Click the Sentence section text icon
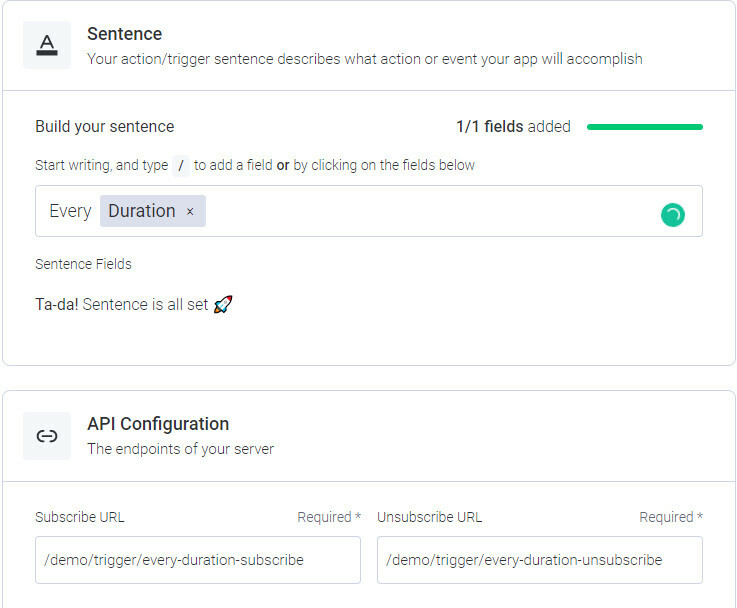Viewport: 737px width, 608px height. click(47, 45)
